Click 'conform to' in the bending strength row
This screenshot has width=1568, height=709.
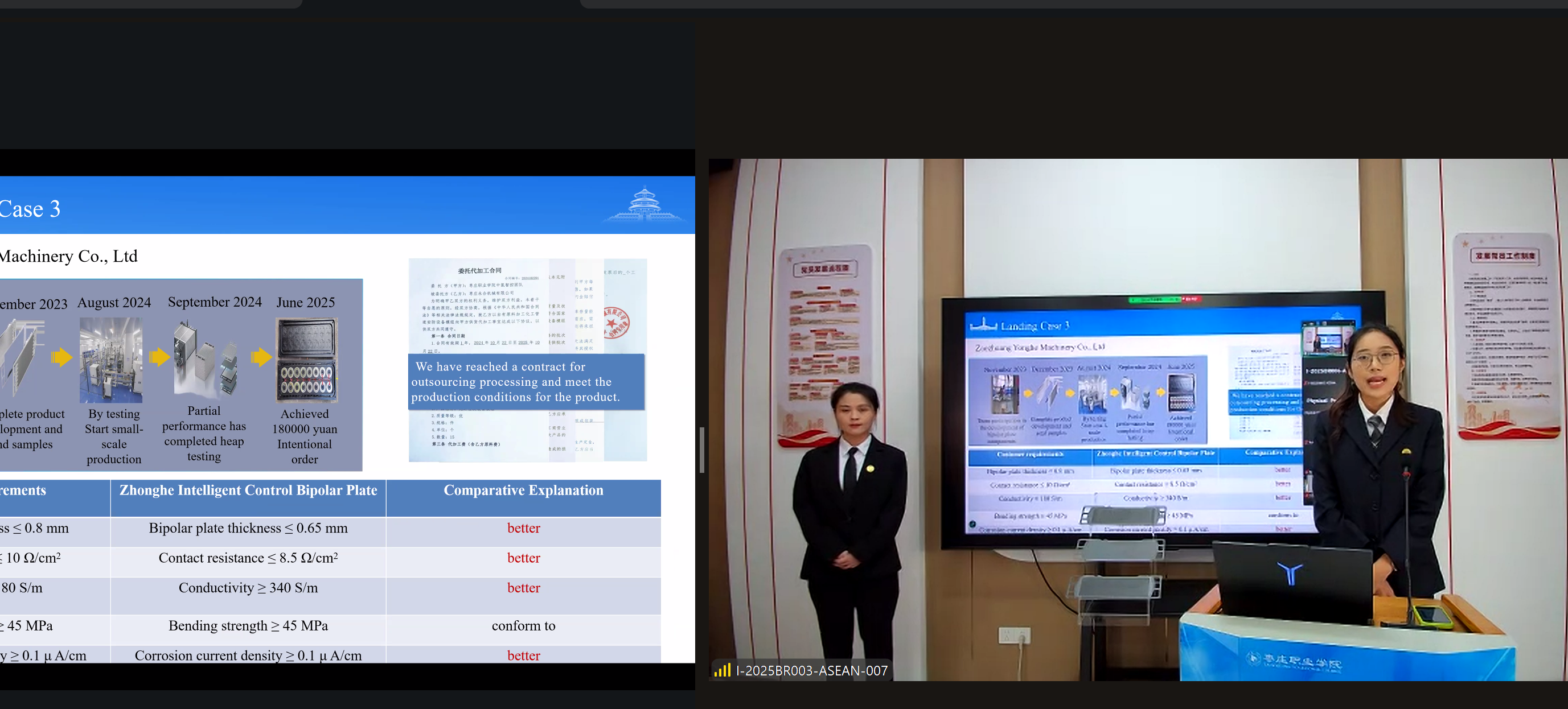(x=523, y=625)
